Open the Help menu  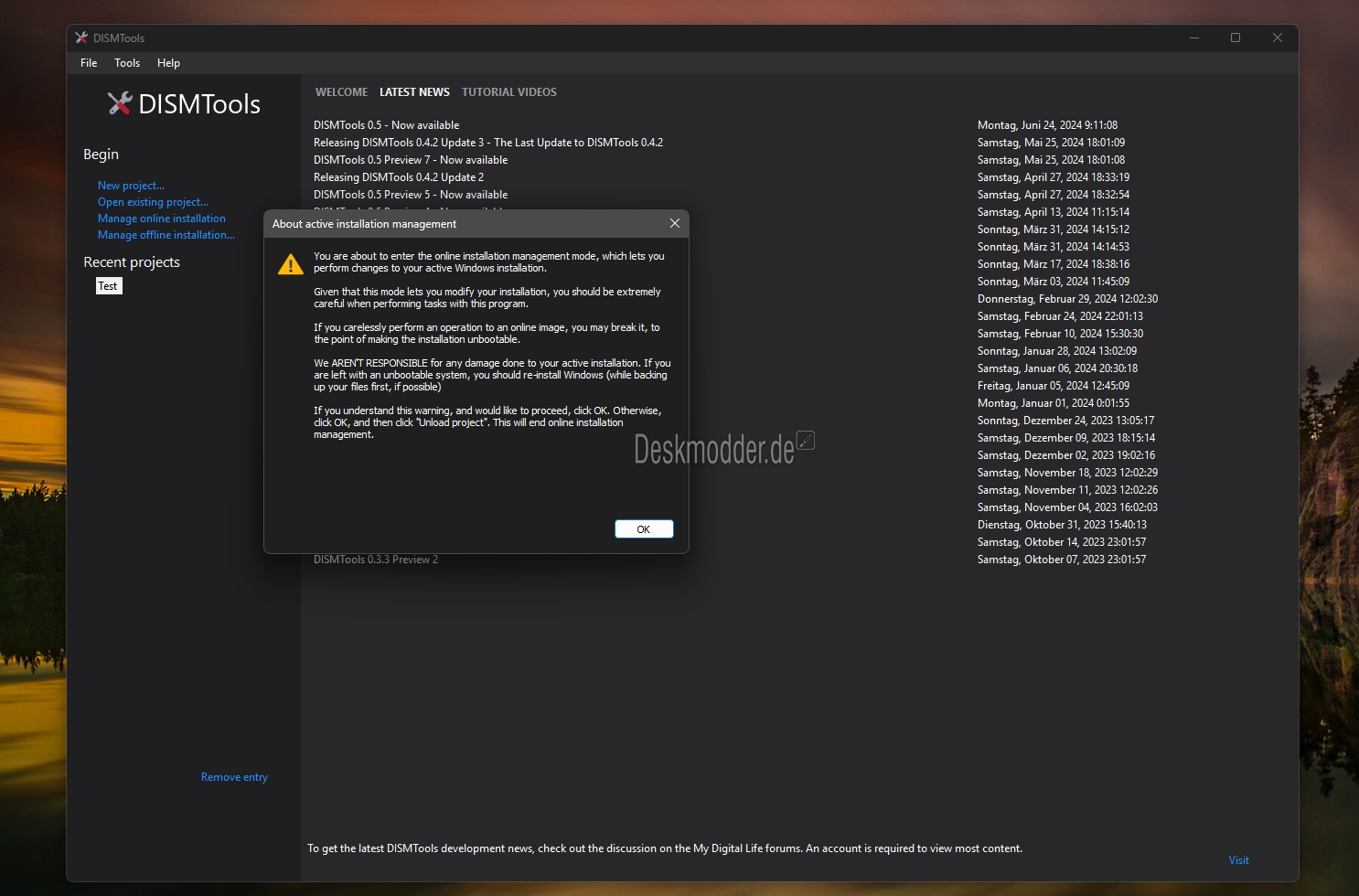coord(168,63)
